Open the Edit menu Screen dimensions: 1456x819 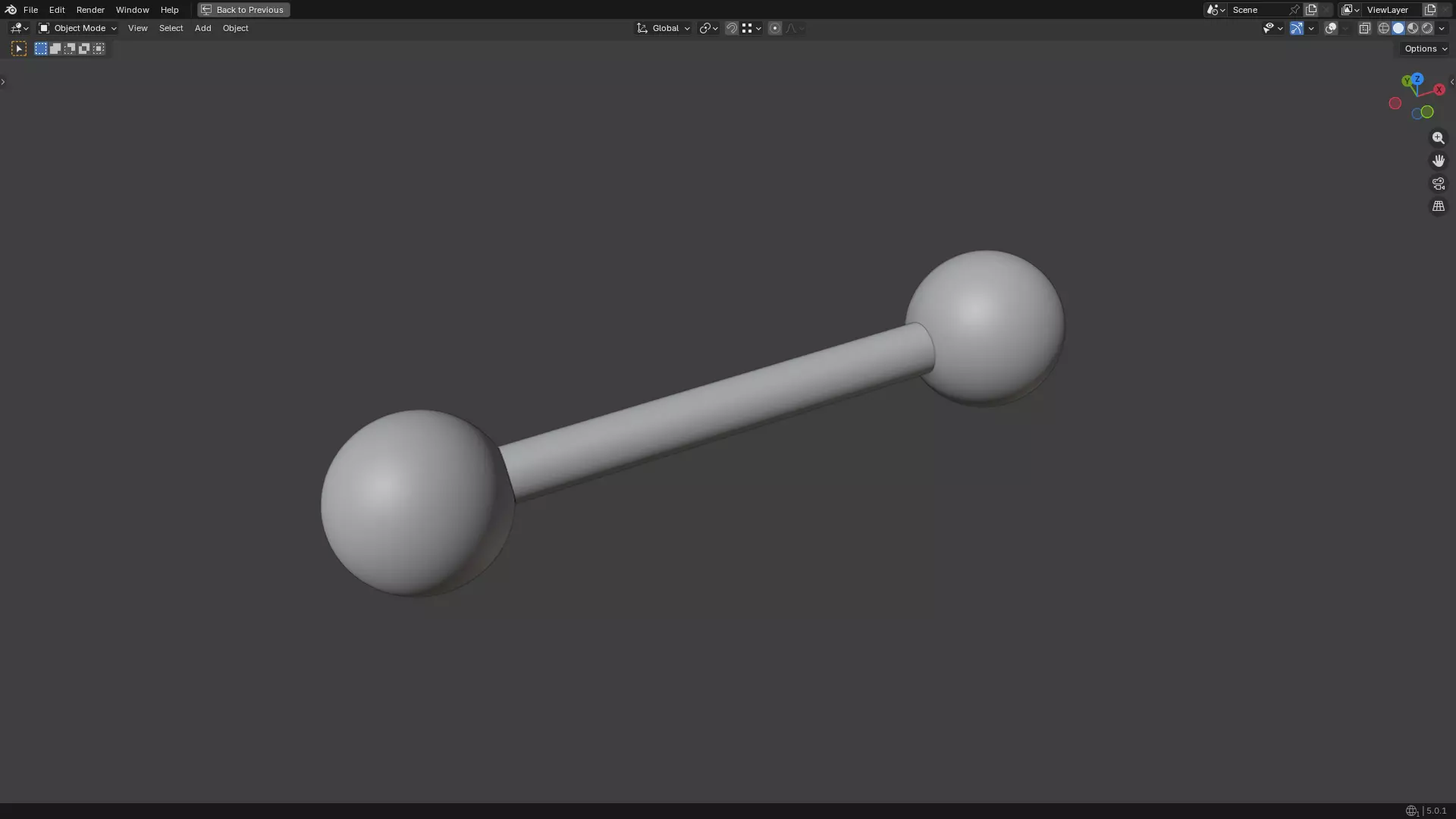(x=57, y=10)
